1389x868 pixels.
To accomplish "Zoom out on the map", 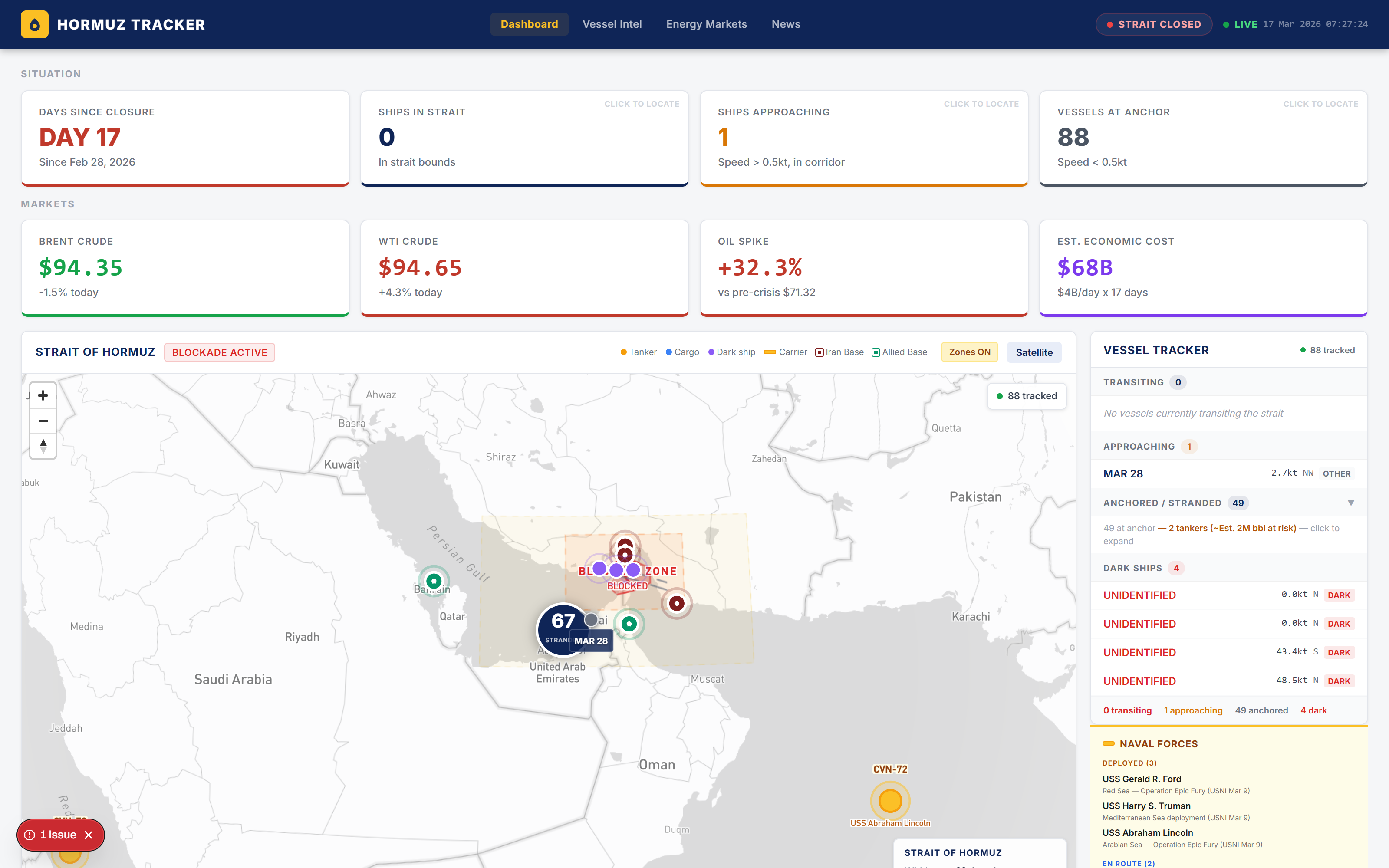I will pyautogui.click(x=43, y=421).
